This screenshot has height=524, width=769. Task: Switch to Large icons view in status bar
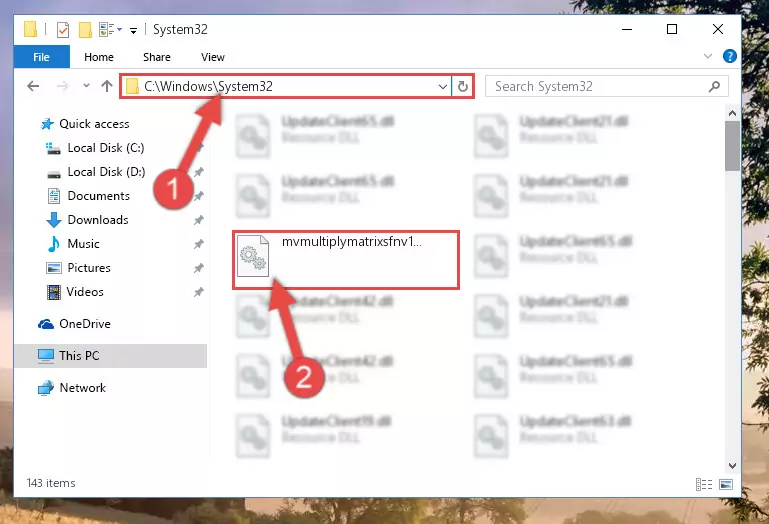[x=726, y=485]
